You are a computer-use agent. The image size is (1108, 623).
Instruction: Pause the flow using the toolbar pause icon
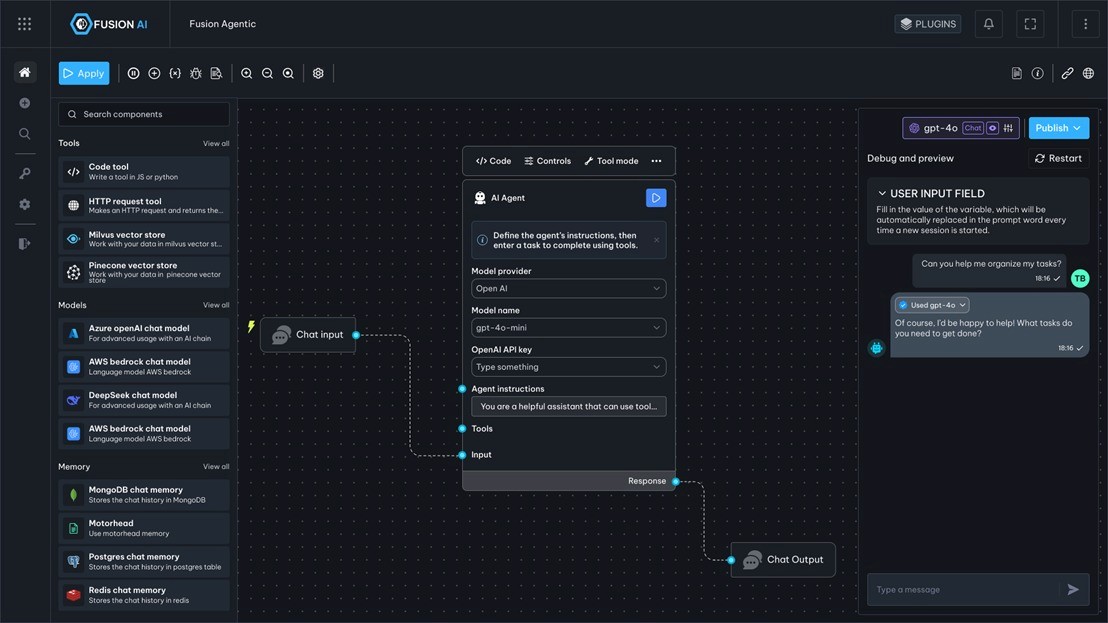134,73
